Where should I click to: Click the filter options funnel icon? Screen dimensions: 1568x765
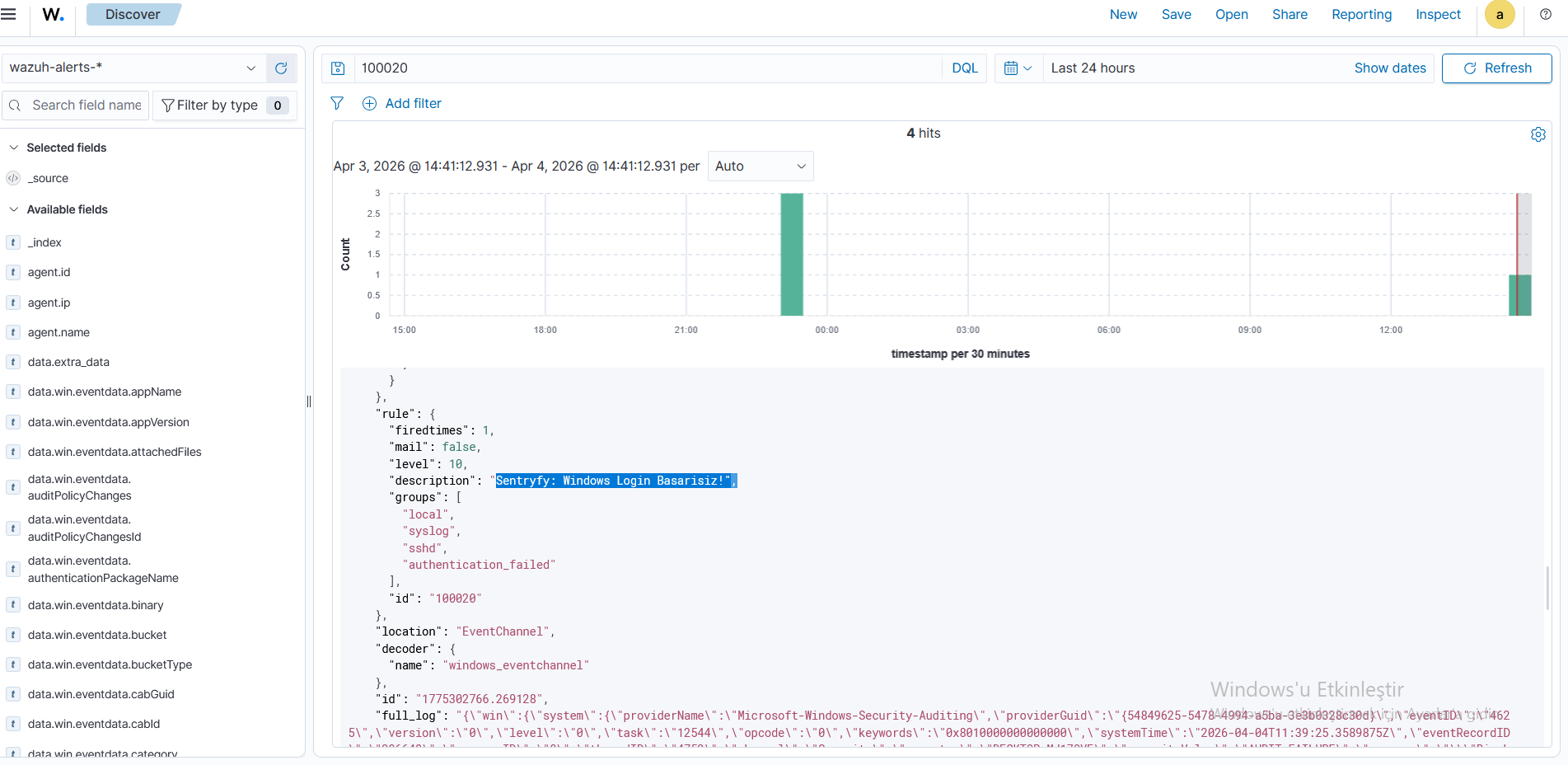click(x=337, y=104)
